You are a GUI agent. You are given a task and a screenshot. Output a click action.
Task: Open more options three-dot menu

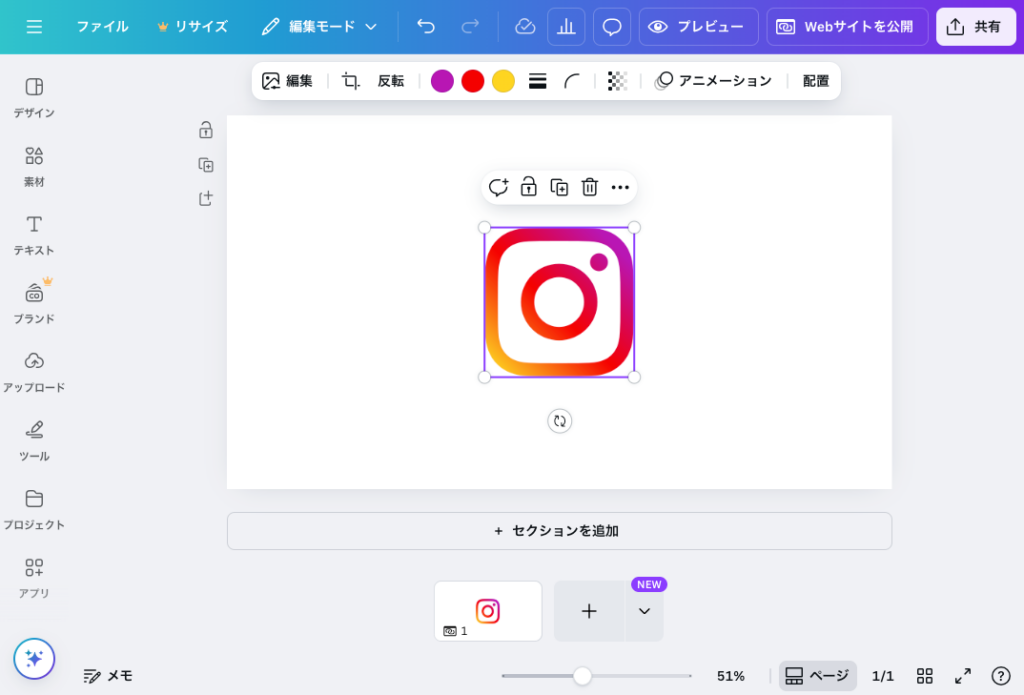click(x=620, y=187)
